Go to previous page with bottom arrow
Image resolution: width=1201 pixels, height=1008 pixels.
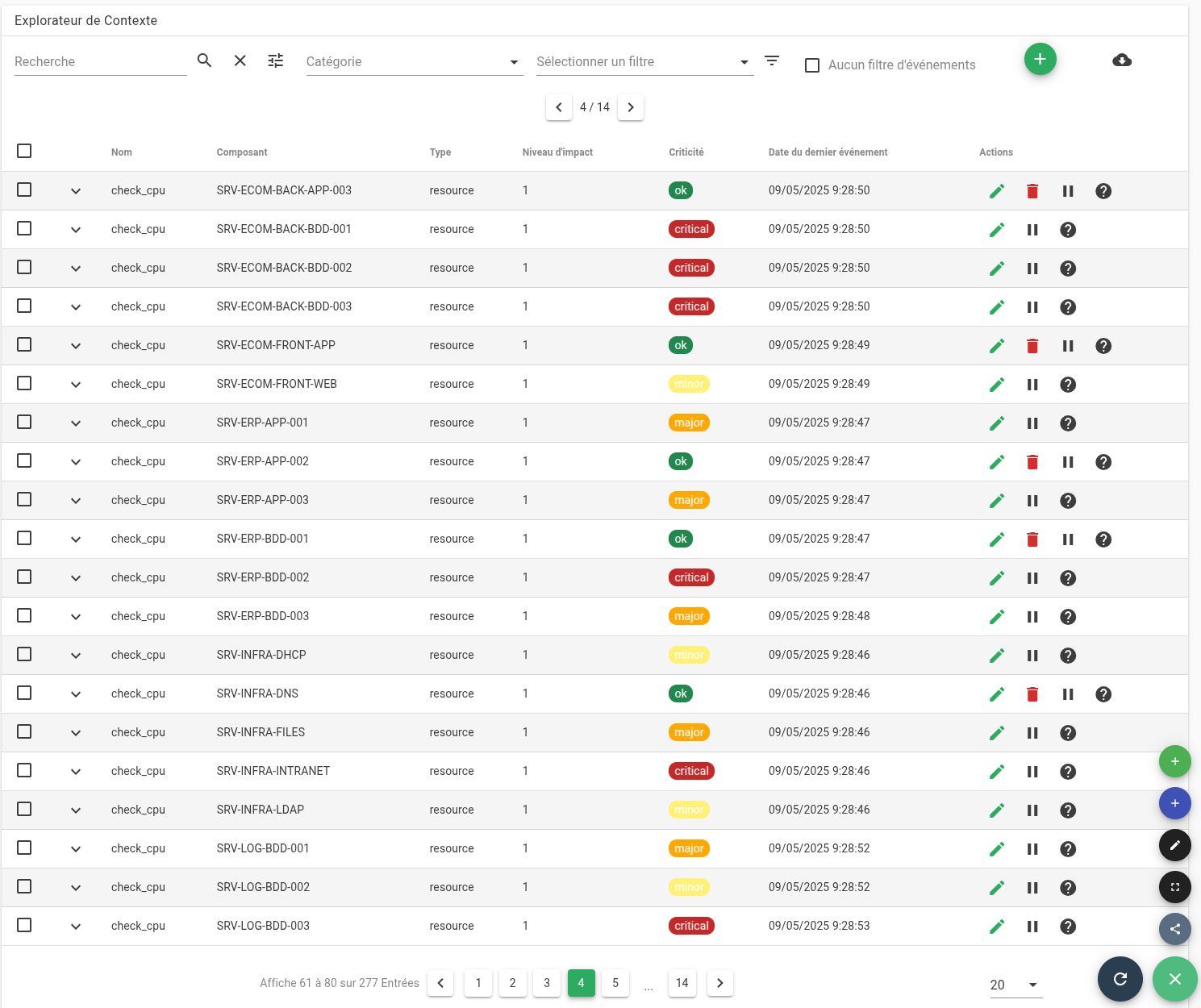(x=440, y=983)
